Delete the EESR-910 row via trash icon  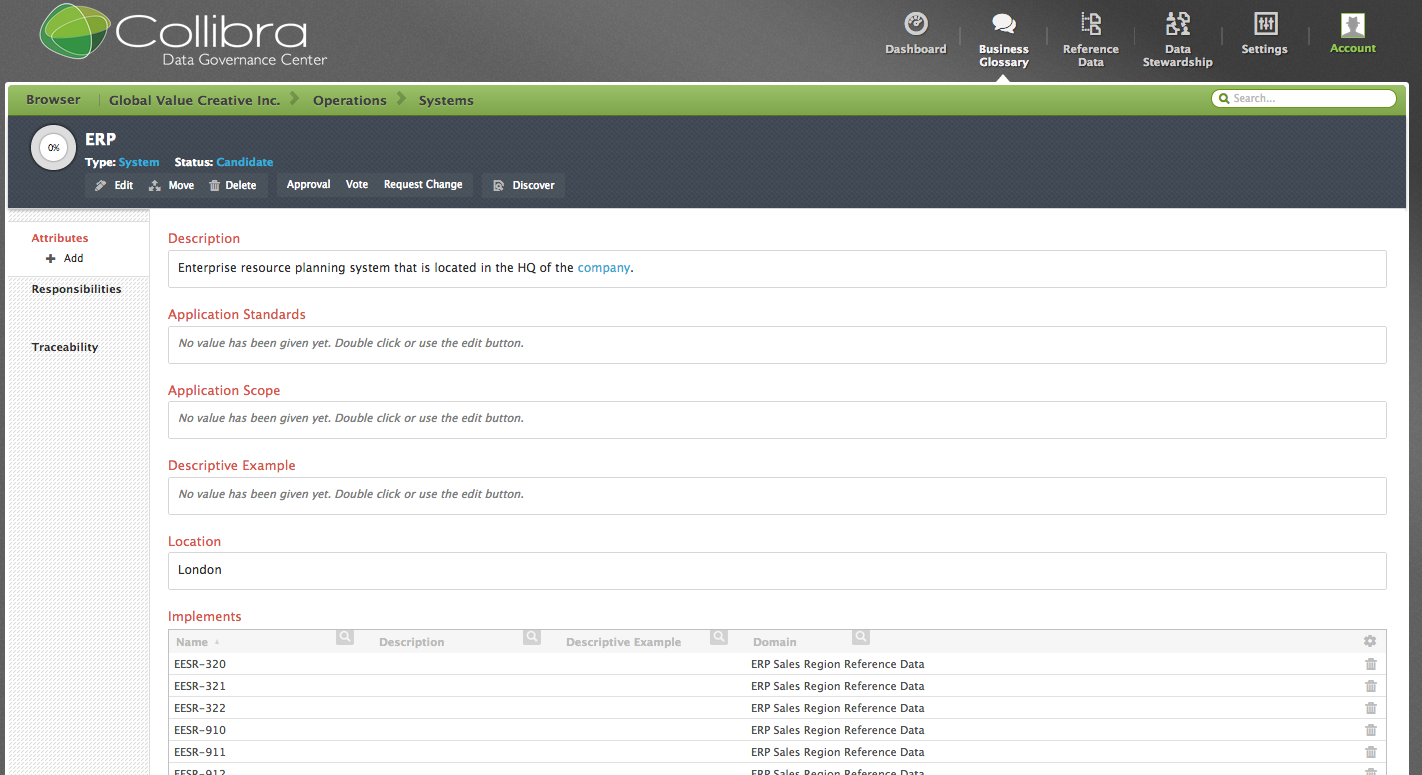tap(1371, 730)
